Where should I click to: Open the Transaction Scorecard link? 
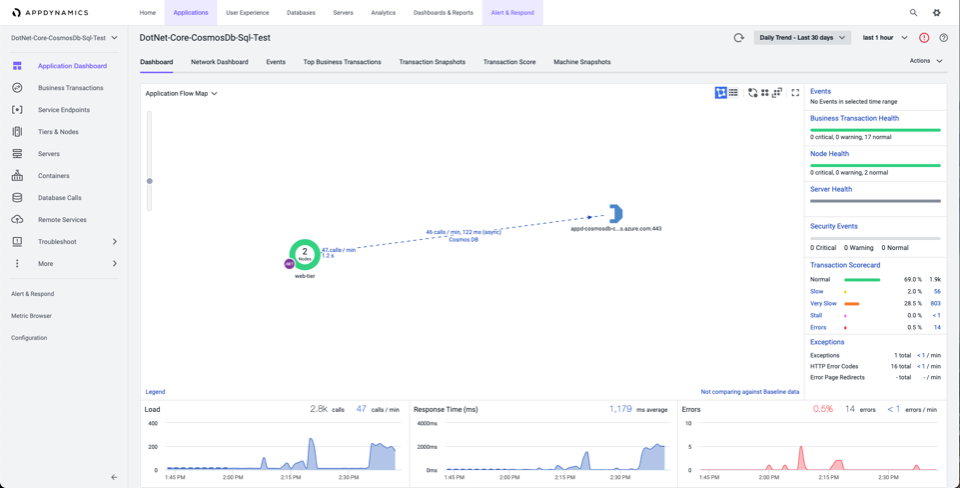pos(845,265)
